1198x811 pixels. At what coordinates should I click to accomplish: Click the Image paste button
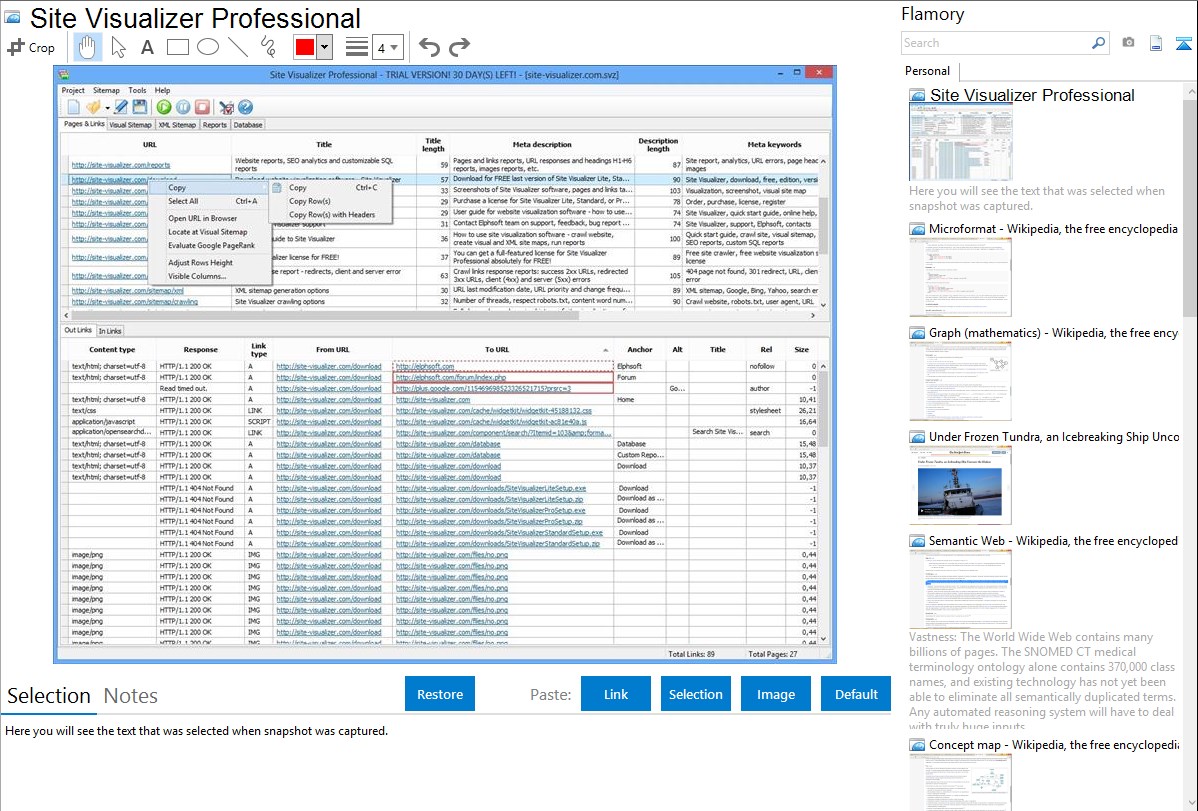click(x=775, y=694)
